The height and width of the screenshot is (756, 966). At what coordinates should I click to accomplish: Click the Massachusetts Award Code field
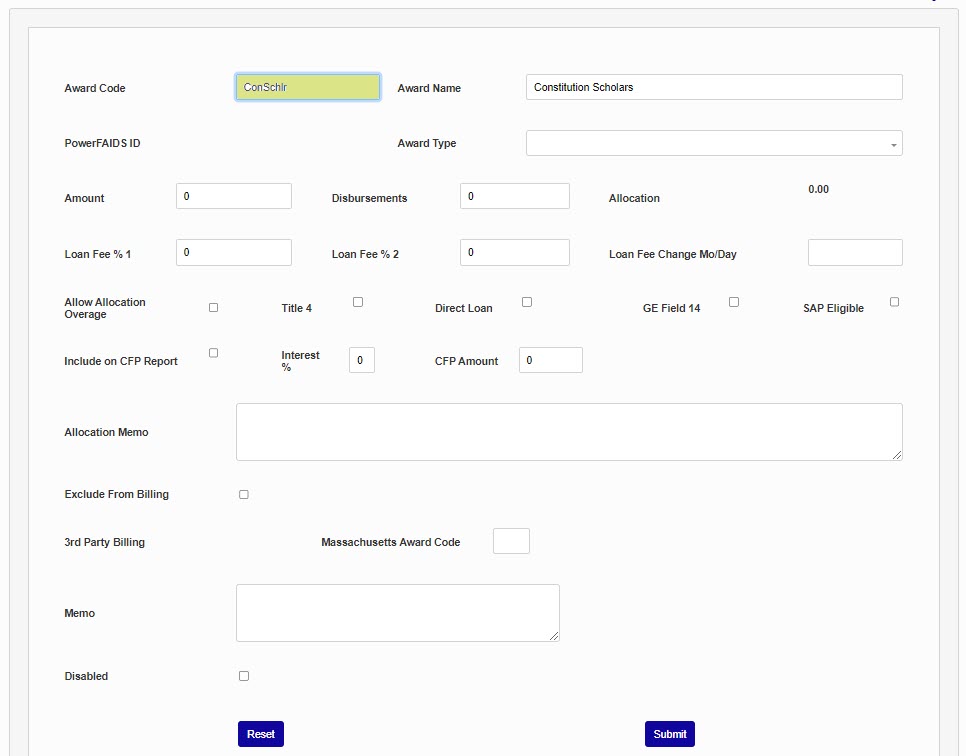(511, 541)
